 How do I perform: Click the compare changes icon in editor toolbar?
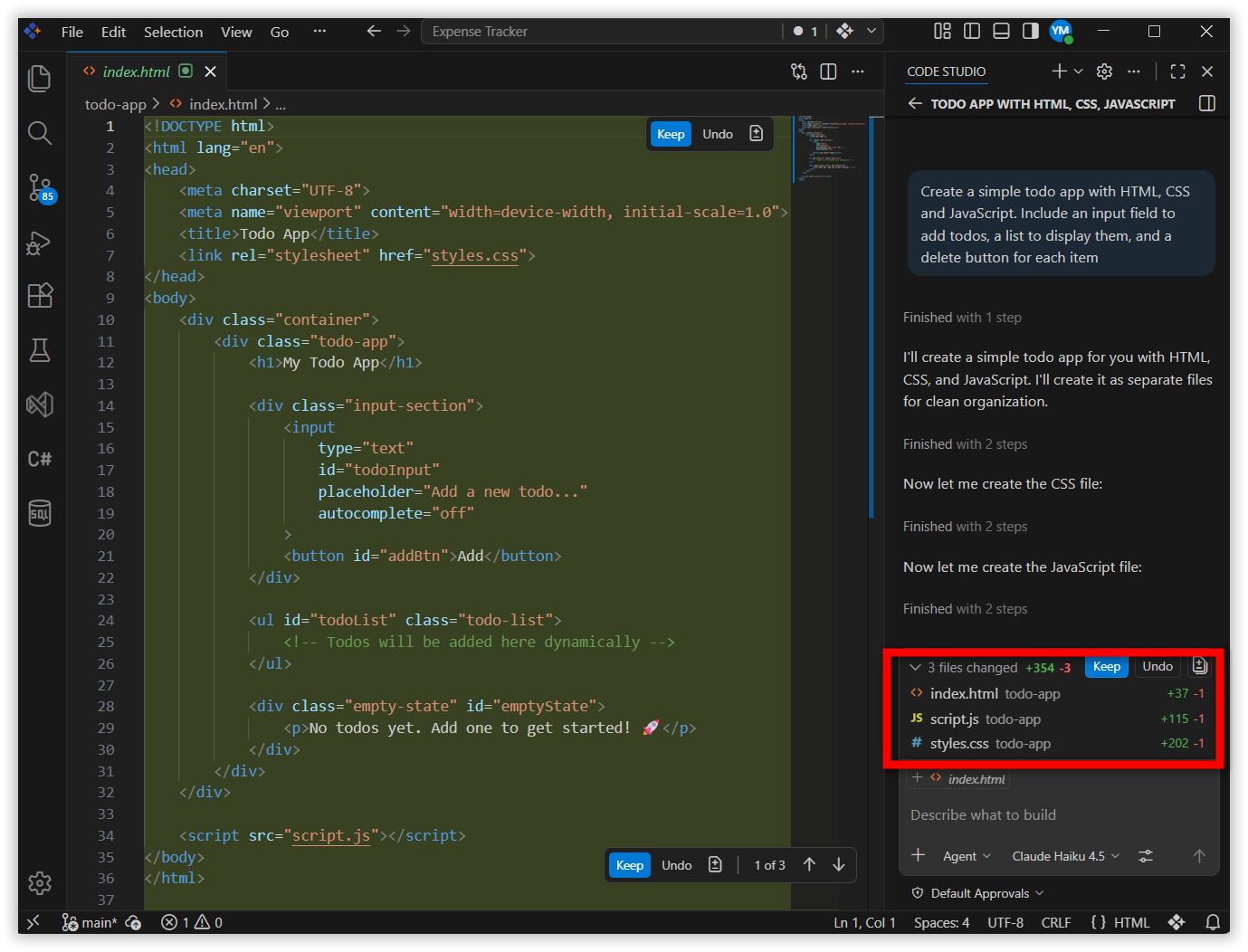click(x=799, y=71)
